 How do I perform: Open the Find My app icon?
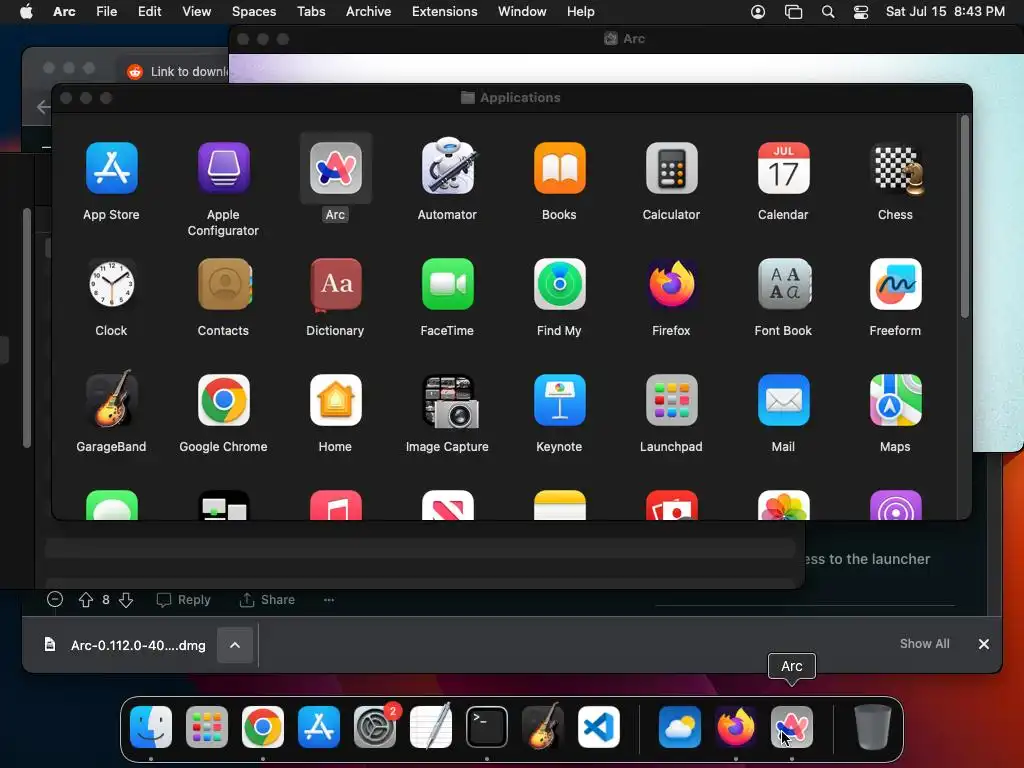(x=560, y=284)
